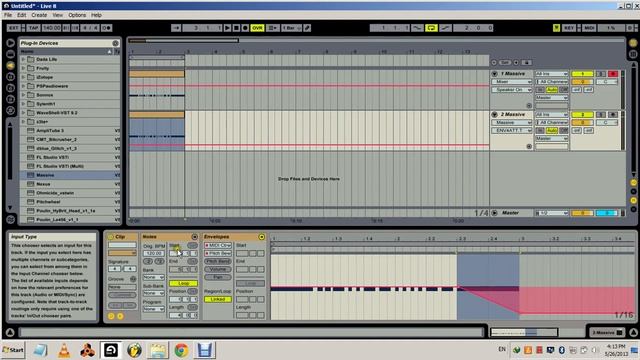The image size is (640, 360).
Task: Select the AmpliTube 3 plug-in
Action: pyautogui.click(x=70, y=131)
